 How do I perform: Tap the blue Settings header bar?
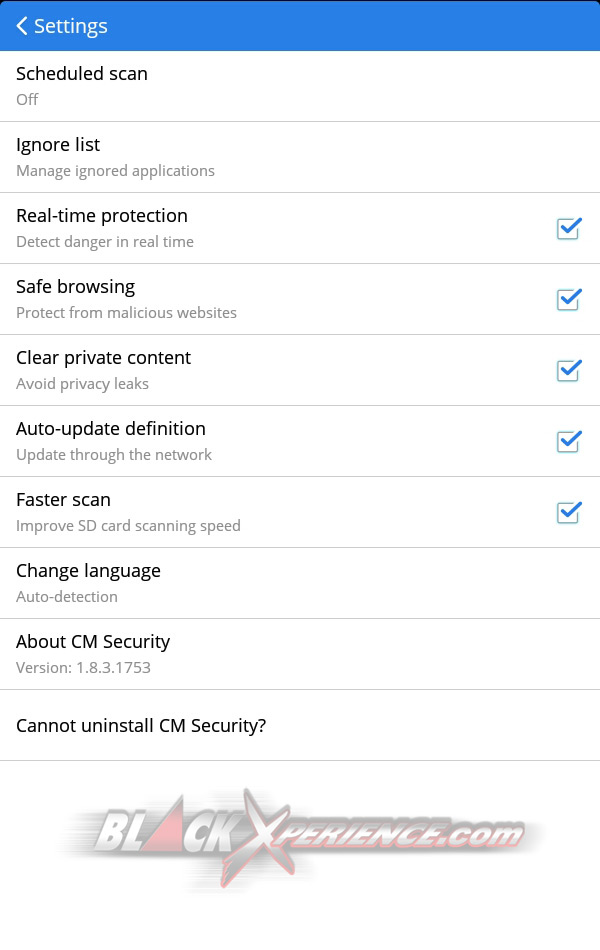(300, 26)
